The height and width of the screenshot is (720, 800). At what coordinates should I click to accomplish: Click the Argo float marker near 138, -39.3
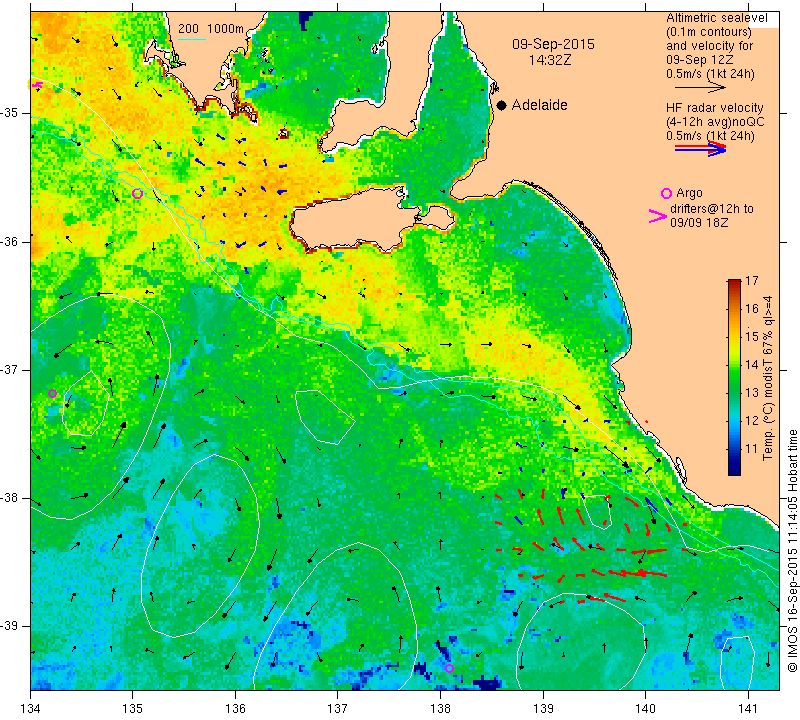(x=449, y=668)
